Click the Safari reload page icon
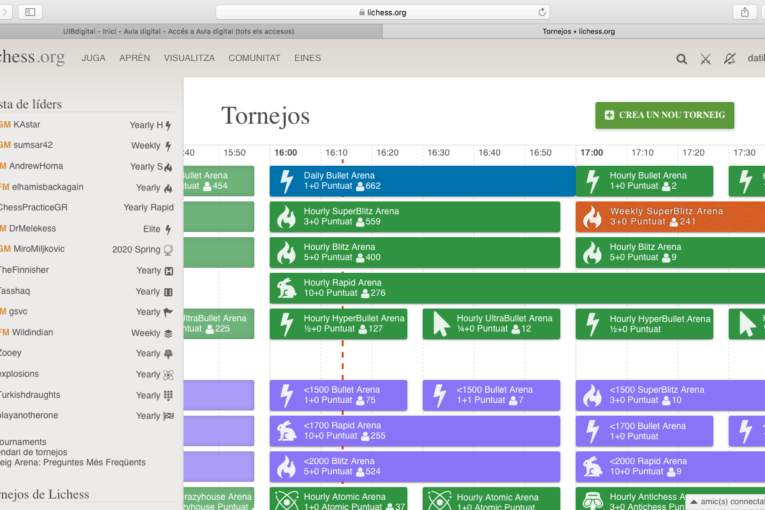 pyautogui.click(x=542, y=12)
